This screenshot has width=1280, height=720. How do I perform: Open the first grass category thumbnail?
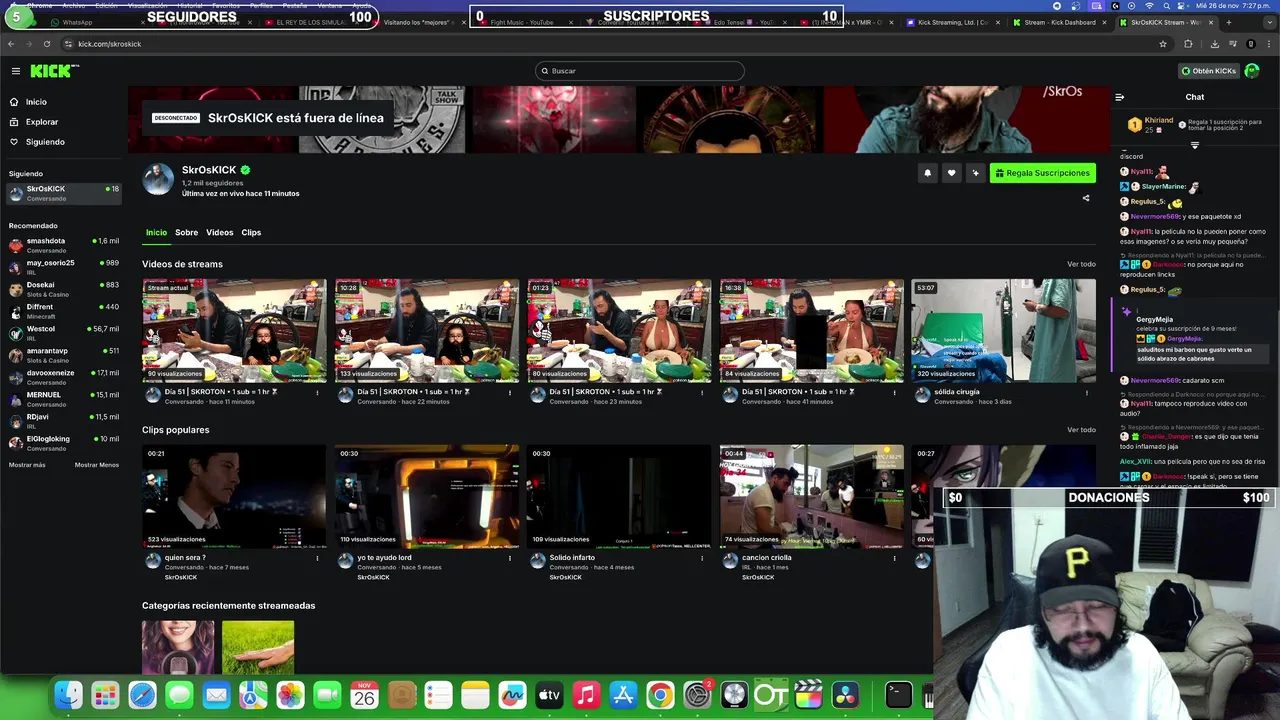point(258,647)
